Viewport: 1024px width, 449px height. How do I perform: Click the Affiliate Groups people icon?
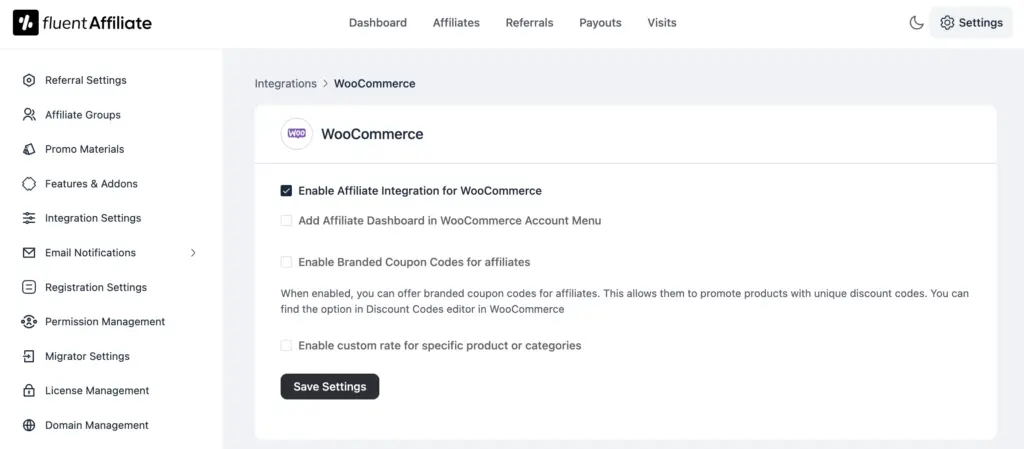[29, 115]
